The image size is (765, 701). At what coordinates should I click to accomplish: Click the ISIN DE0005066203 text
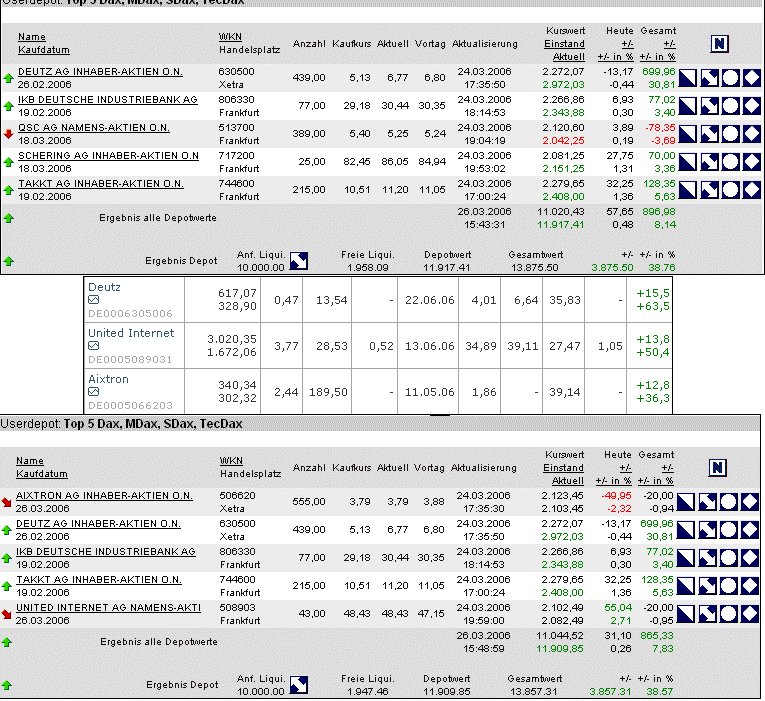coord(130,405)
